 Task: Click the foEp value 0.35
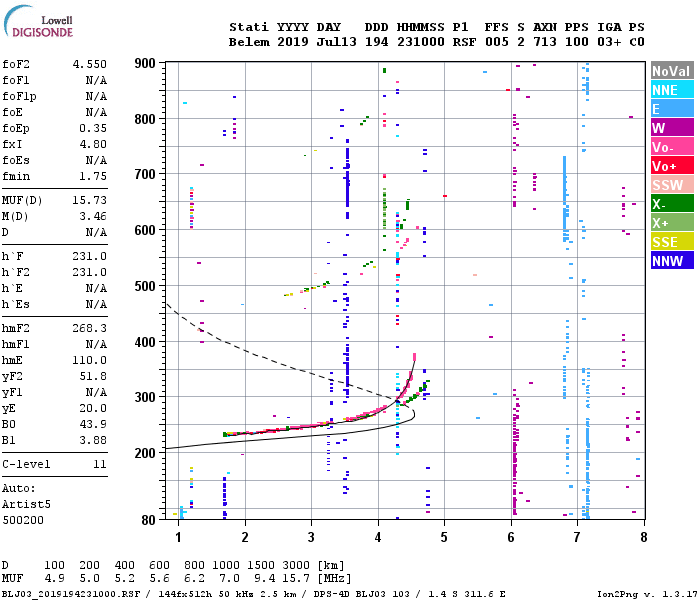coord(93,129)
